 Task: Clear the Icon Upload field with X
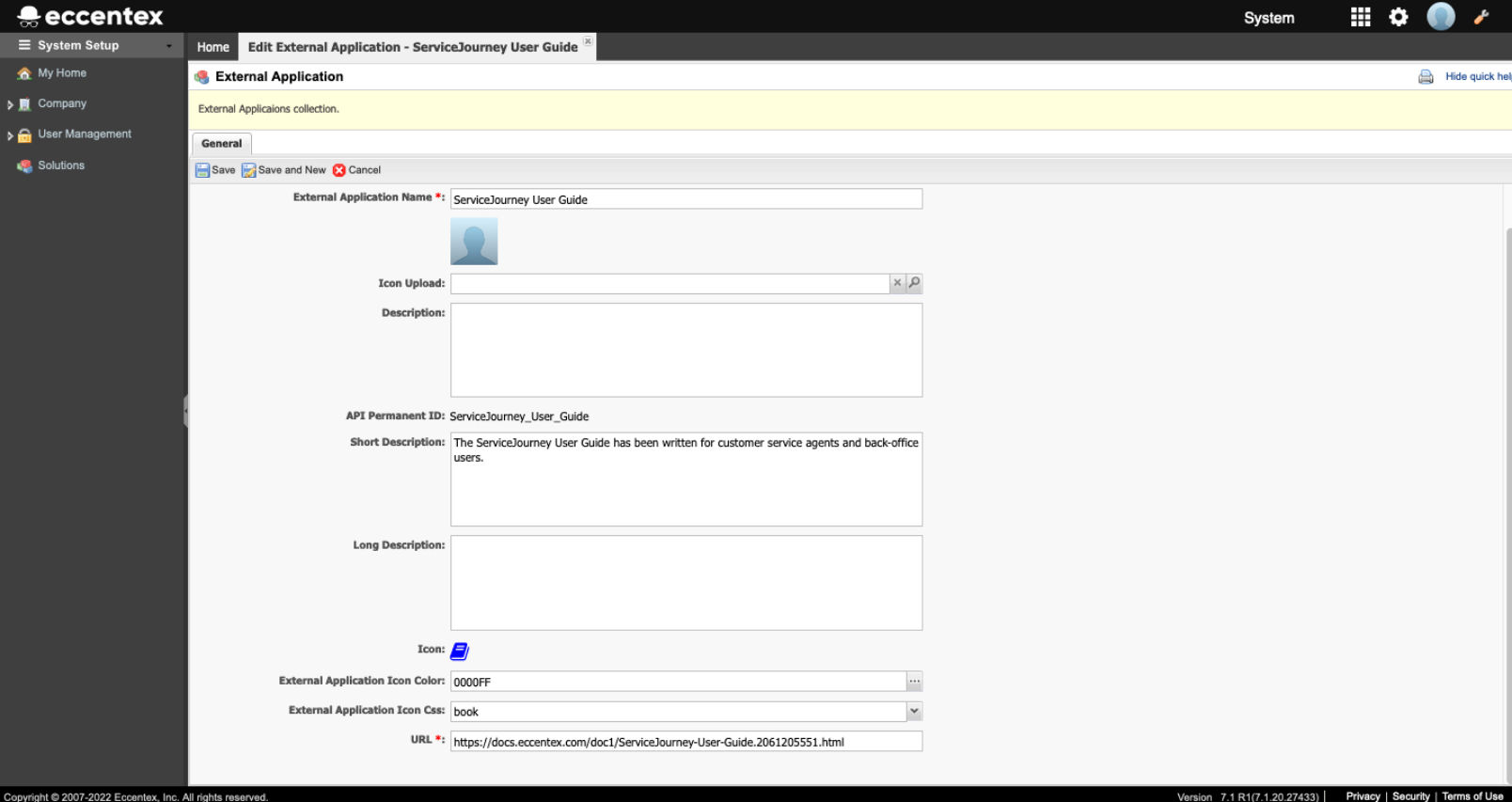897,283
